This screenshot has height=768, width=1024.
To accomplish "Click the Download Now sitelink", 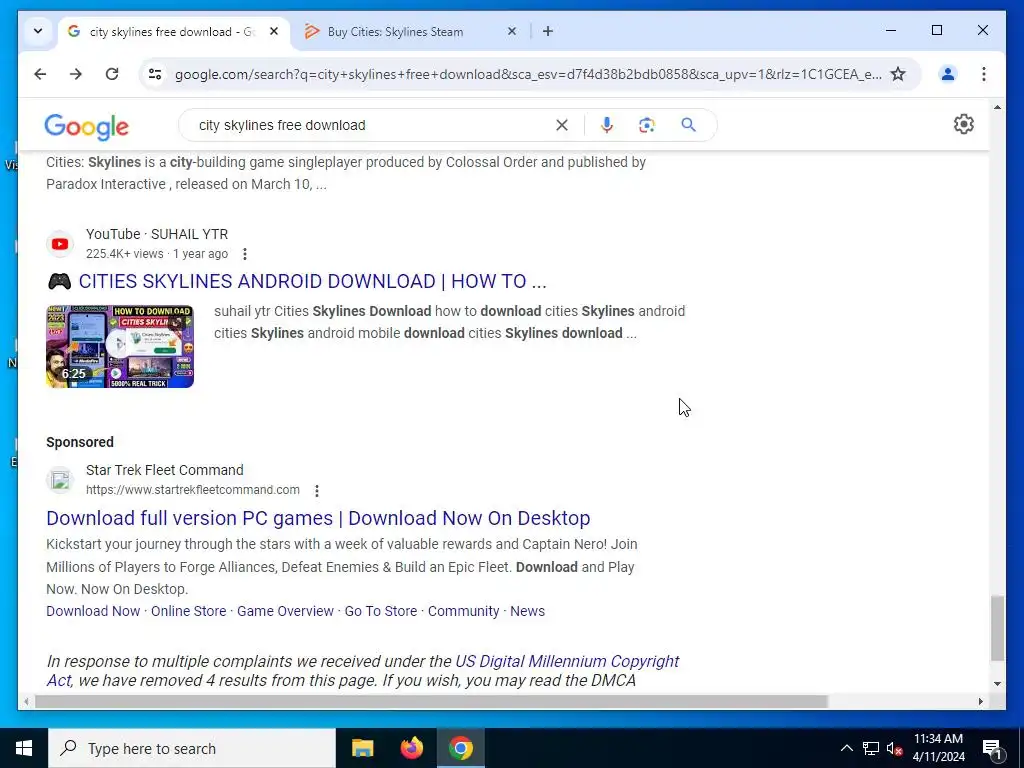I will (93, 611).
